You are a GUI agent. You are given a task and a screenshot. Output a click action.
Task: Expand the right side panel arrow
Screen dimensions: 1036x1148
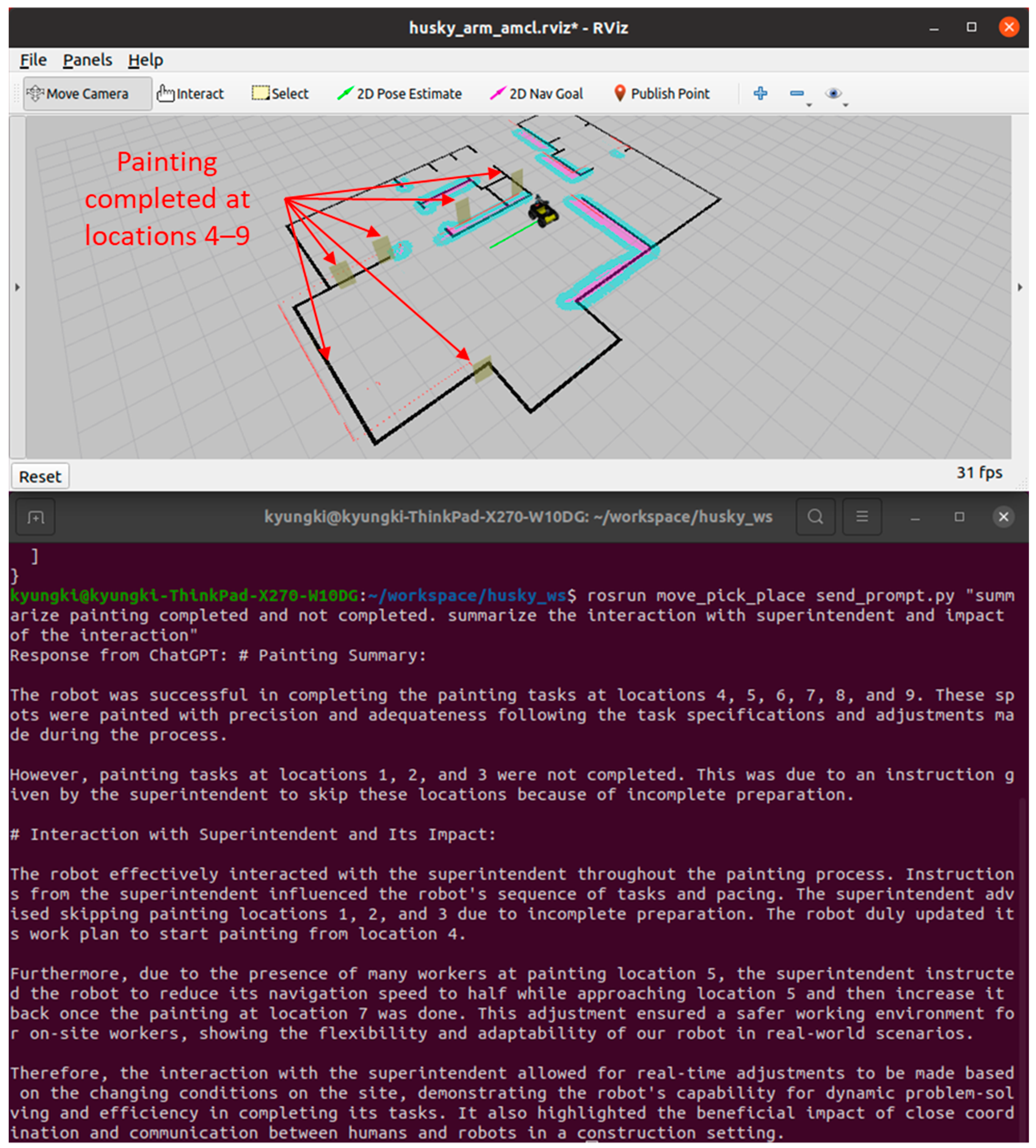1020,287
